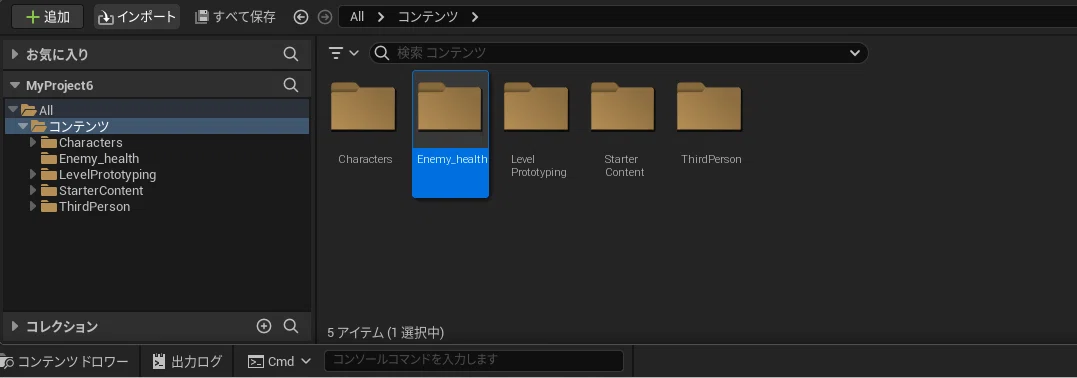This screenshot has width=1077, height=378.
Task: Select LevelPrototyping in the folder tree
Action: [x=107, y=175]
